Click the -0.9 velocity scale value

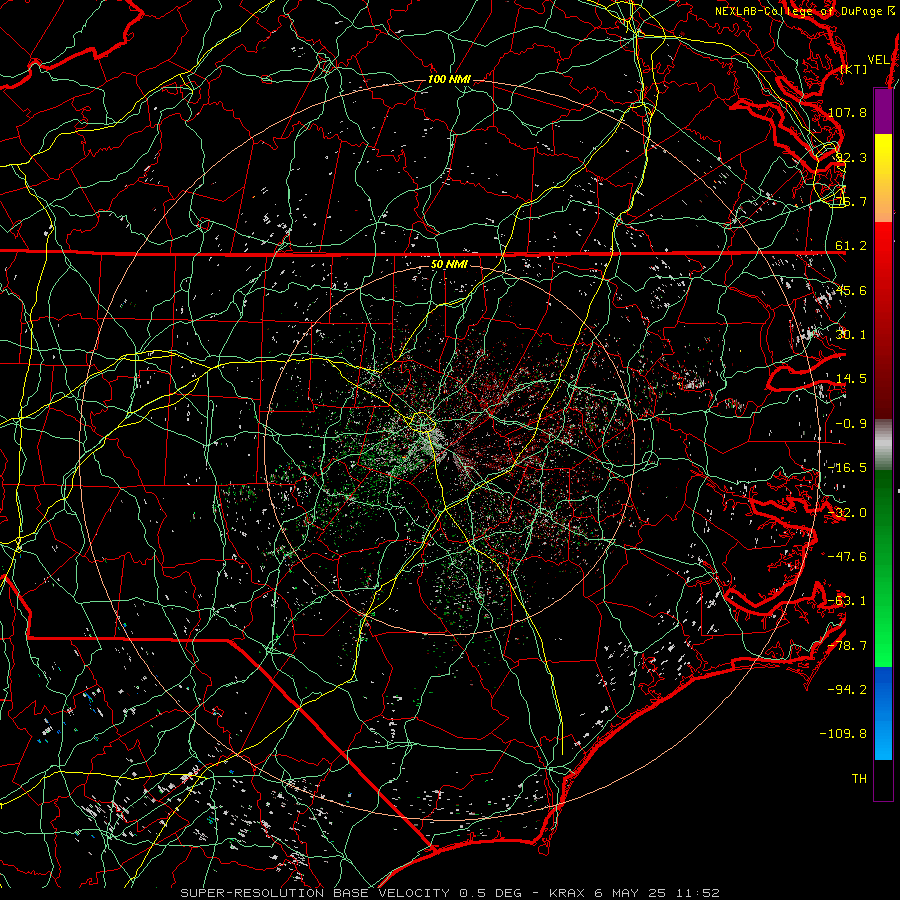click(851, 424)
